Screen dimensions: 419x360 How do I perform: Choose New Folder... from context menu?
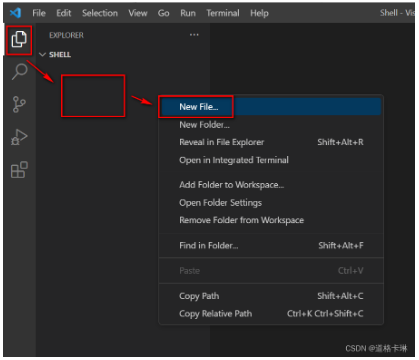[271, 125]
